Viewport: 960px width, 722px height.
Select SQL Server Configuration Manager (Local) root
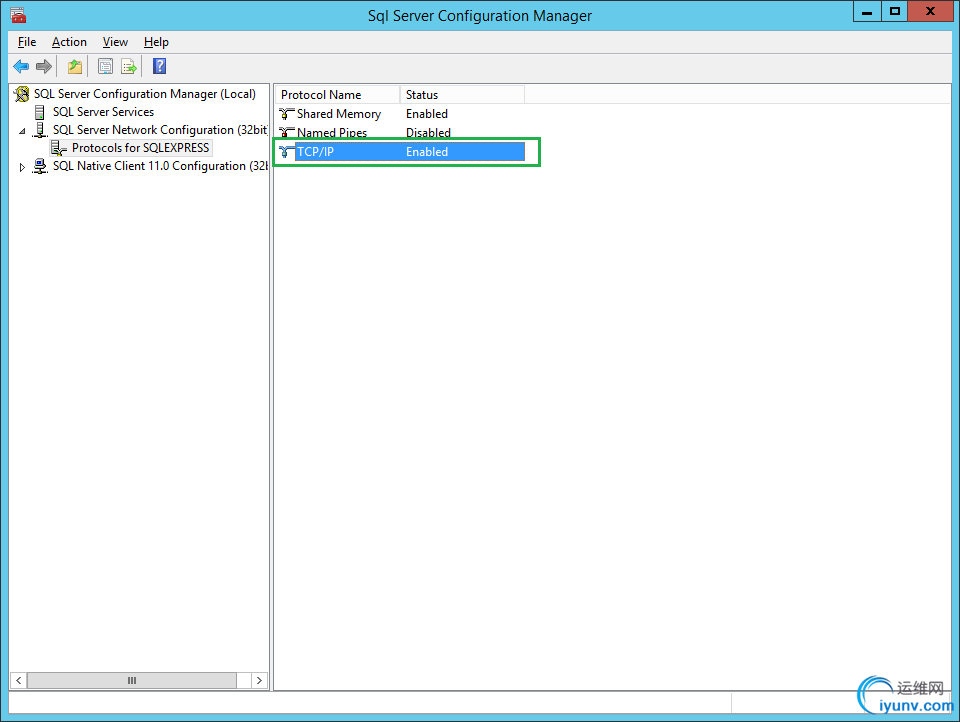coord(144,94)
